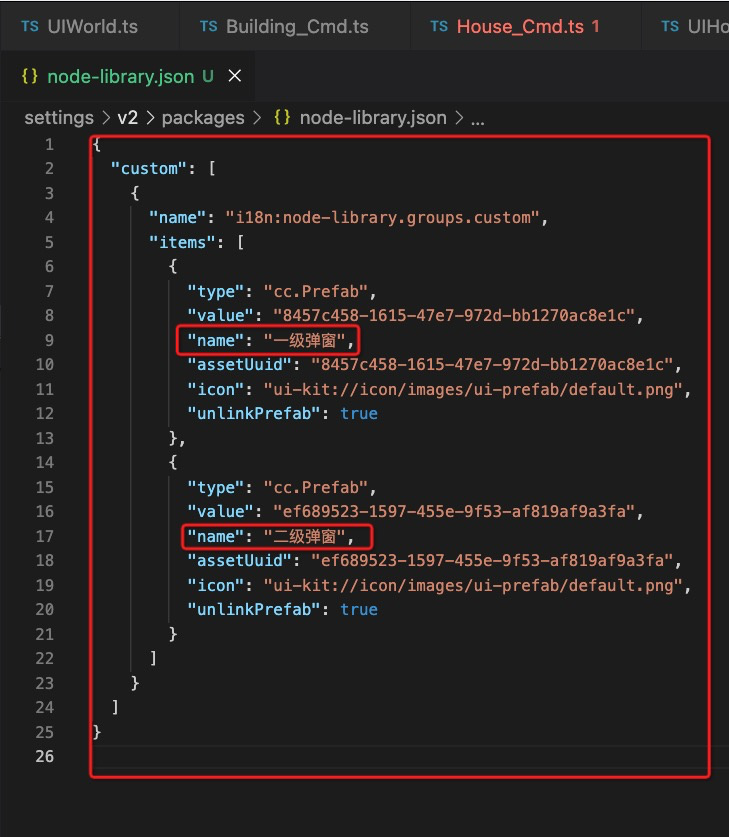Image resolution: width=729 pixels, height=837 pixels.
Task: Click the closing brace on line 25
Action: tap(97, 732)
